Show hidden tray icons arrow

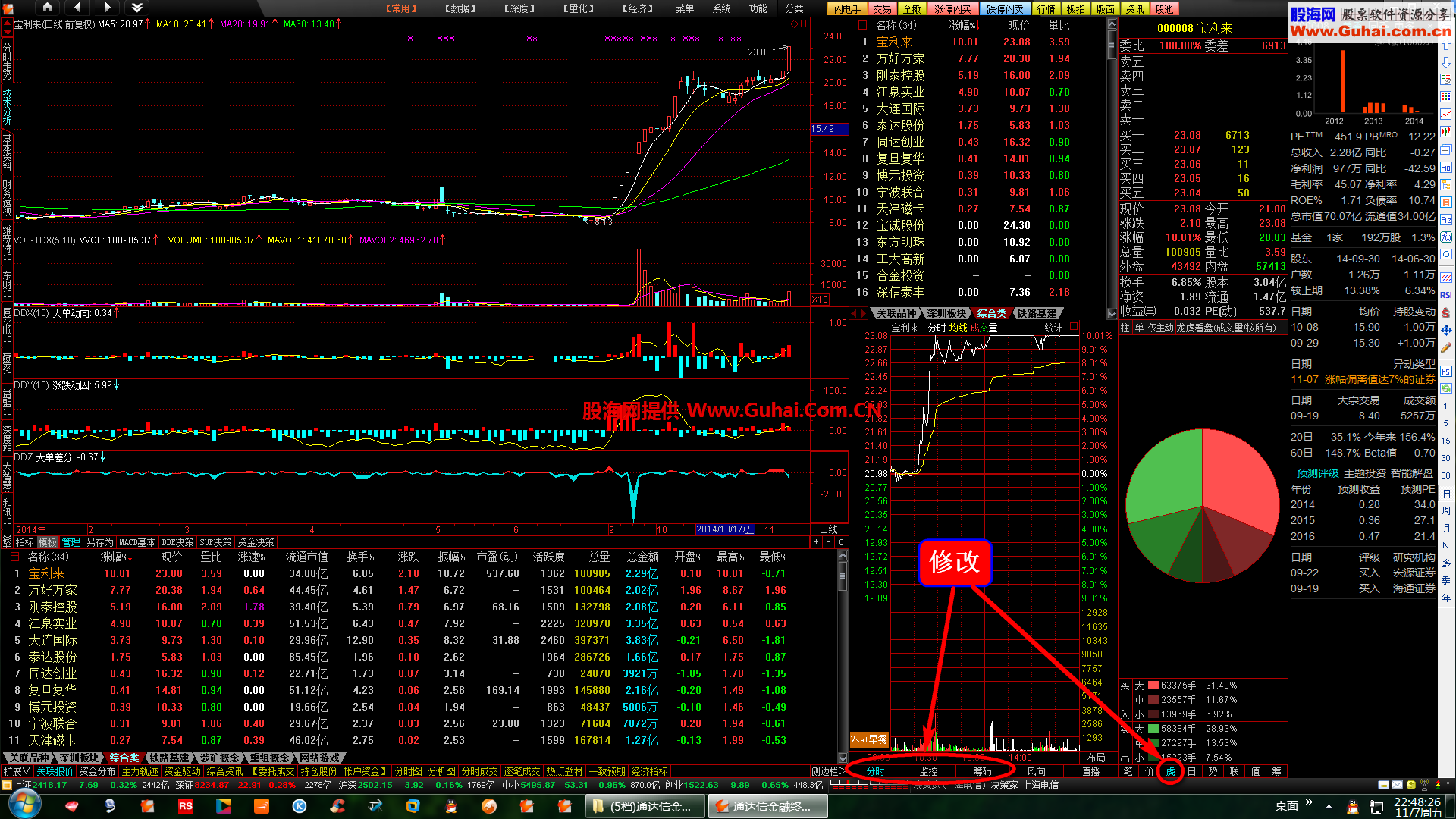coord(1329,806)
